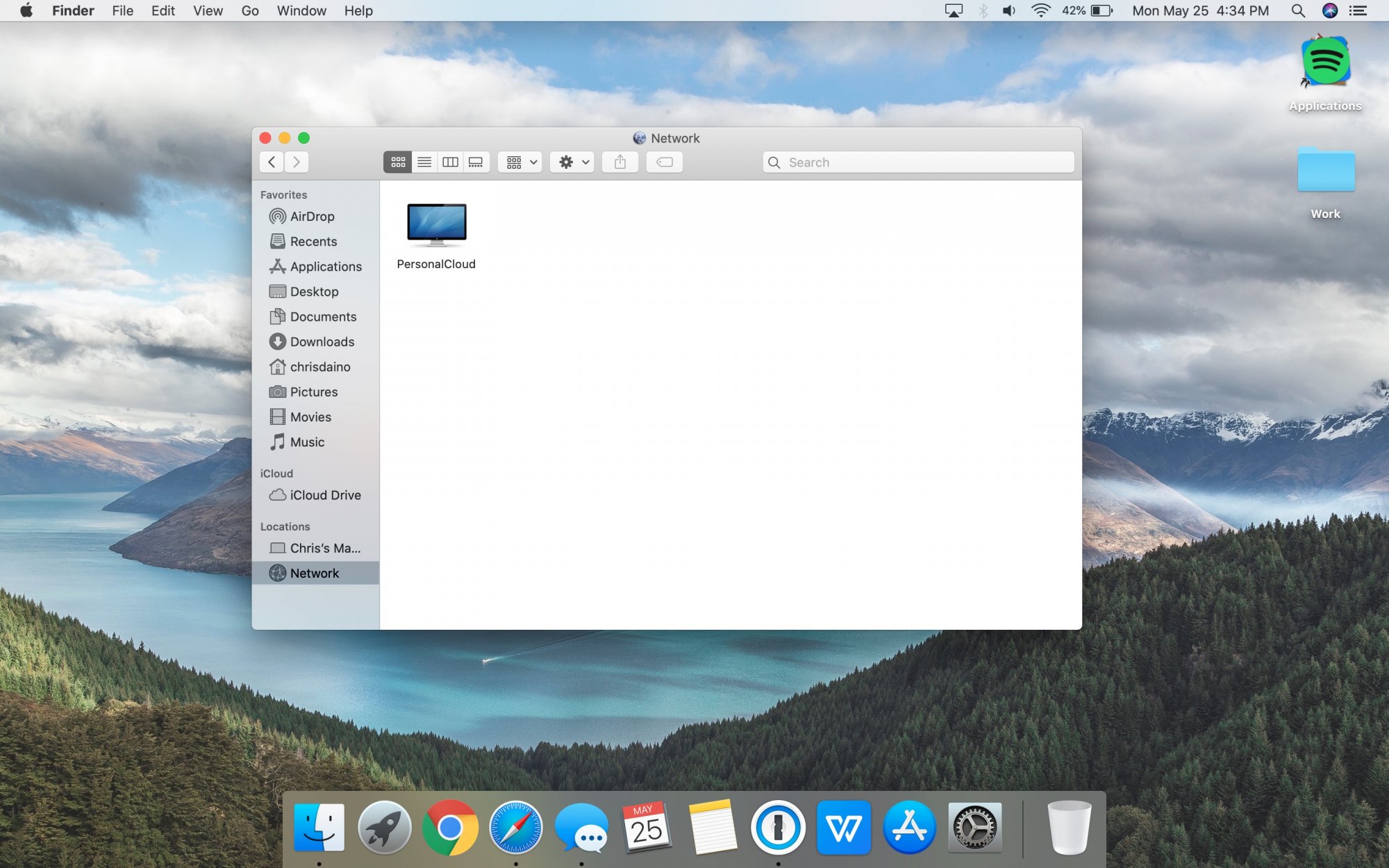Open the Go menu

250,10
